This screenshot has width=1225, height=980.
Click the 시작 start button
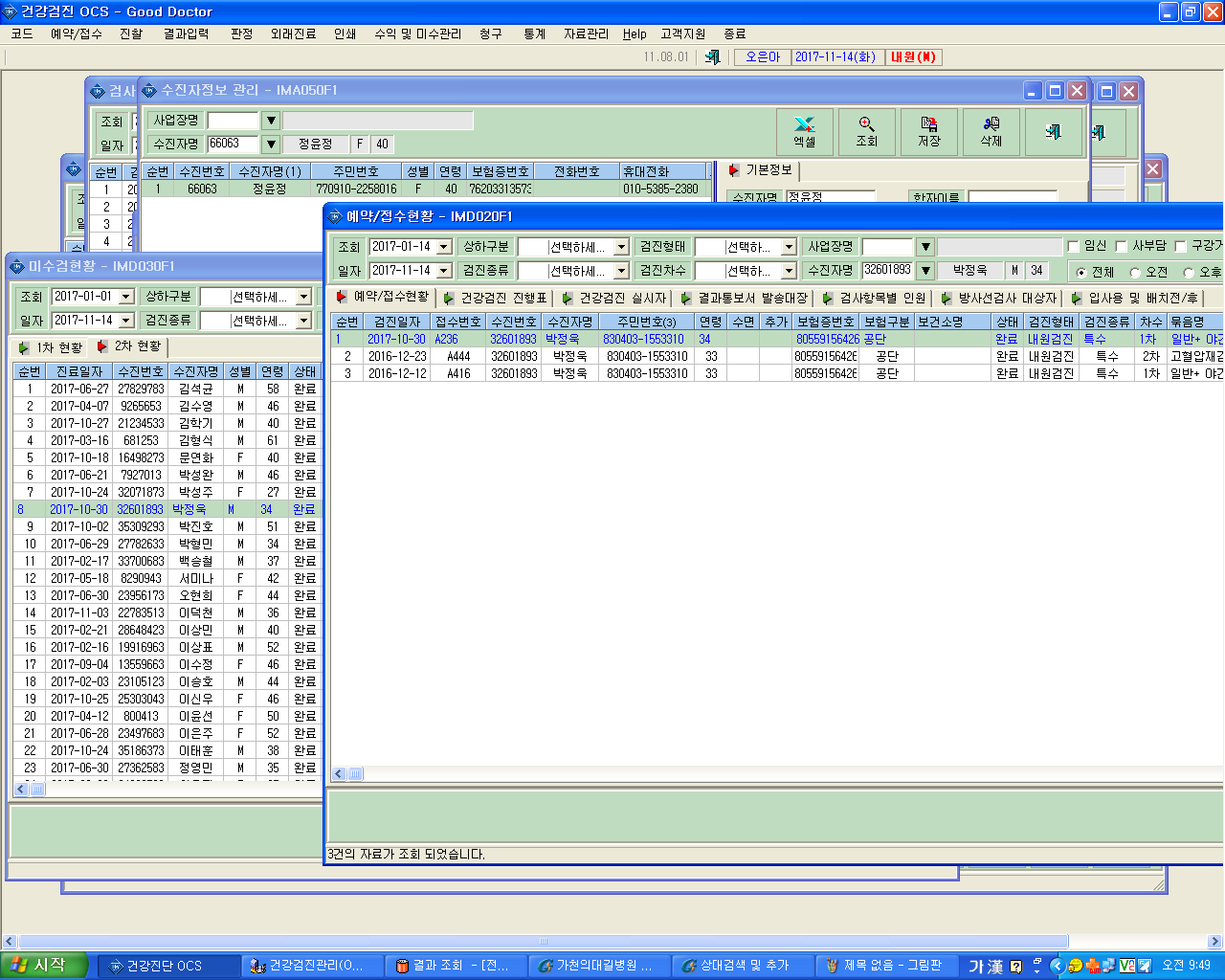44,966
